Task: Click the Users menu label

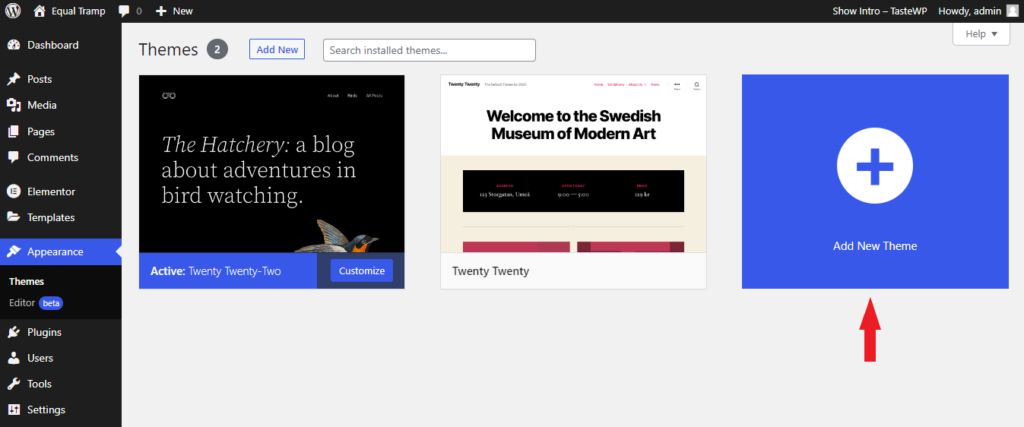Action: 40,358
